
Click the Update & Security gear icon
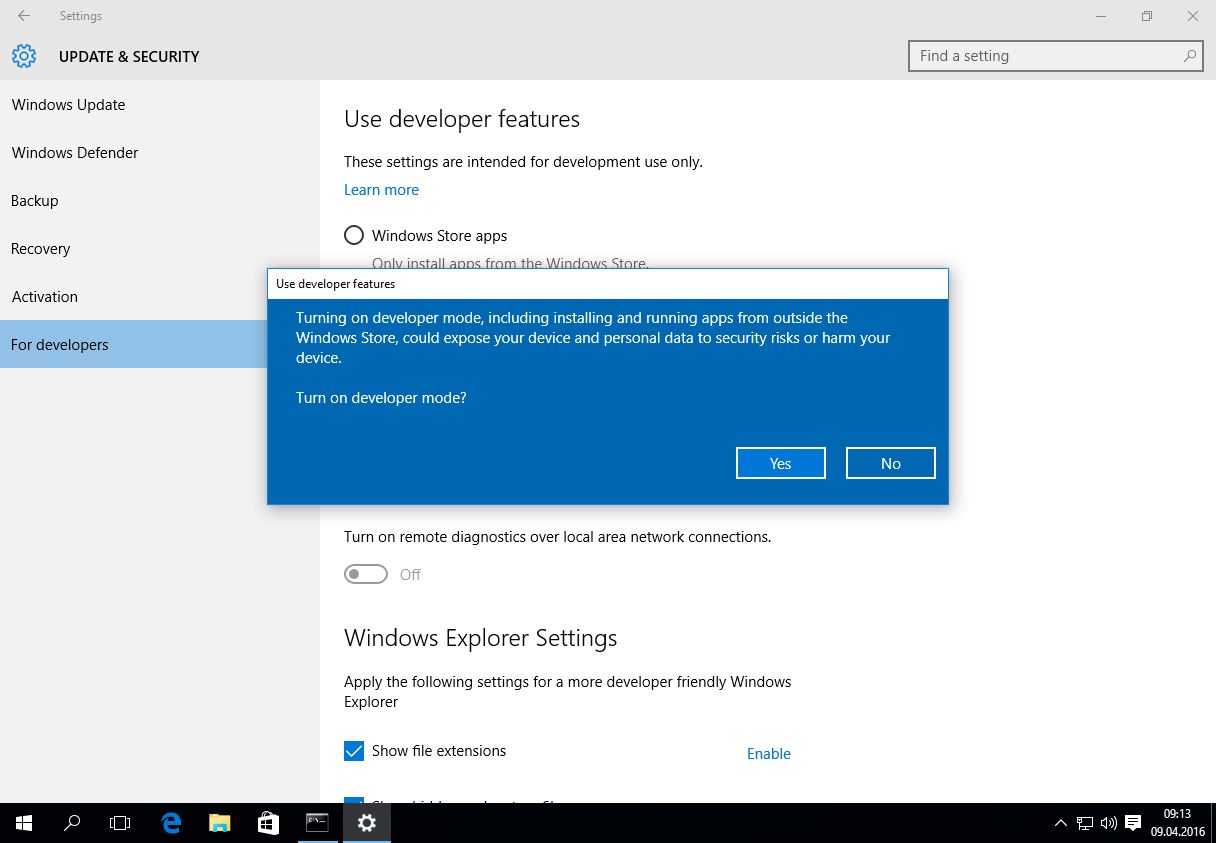(24, 56)
